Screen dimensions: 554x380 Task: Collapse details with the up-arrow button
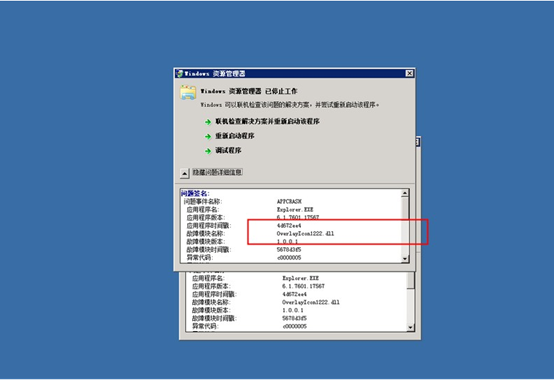(184, 173)
